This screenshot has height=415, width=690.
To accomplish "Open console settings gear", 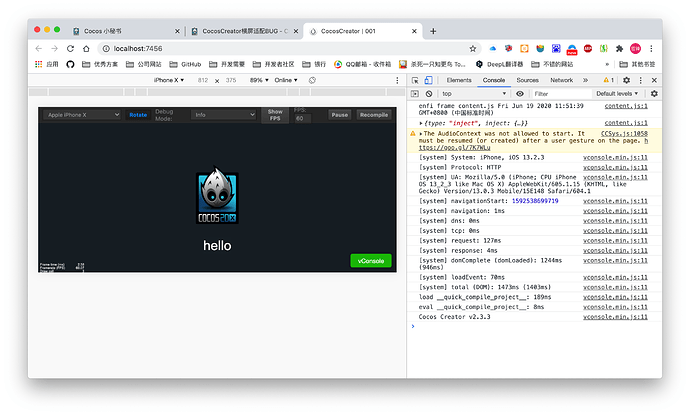I will pos(654,94).
